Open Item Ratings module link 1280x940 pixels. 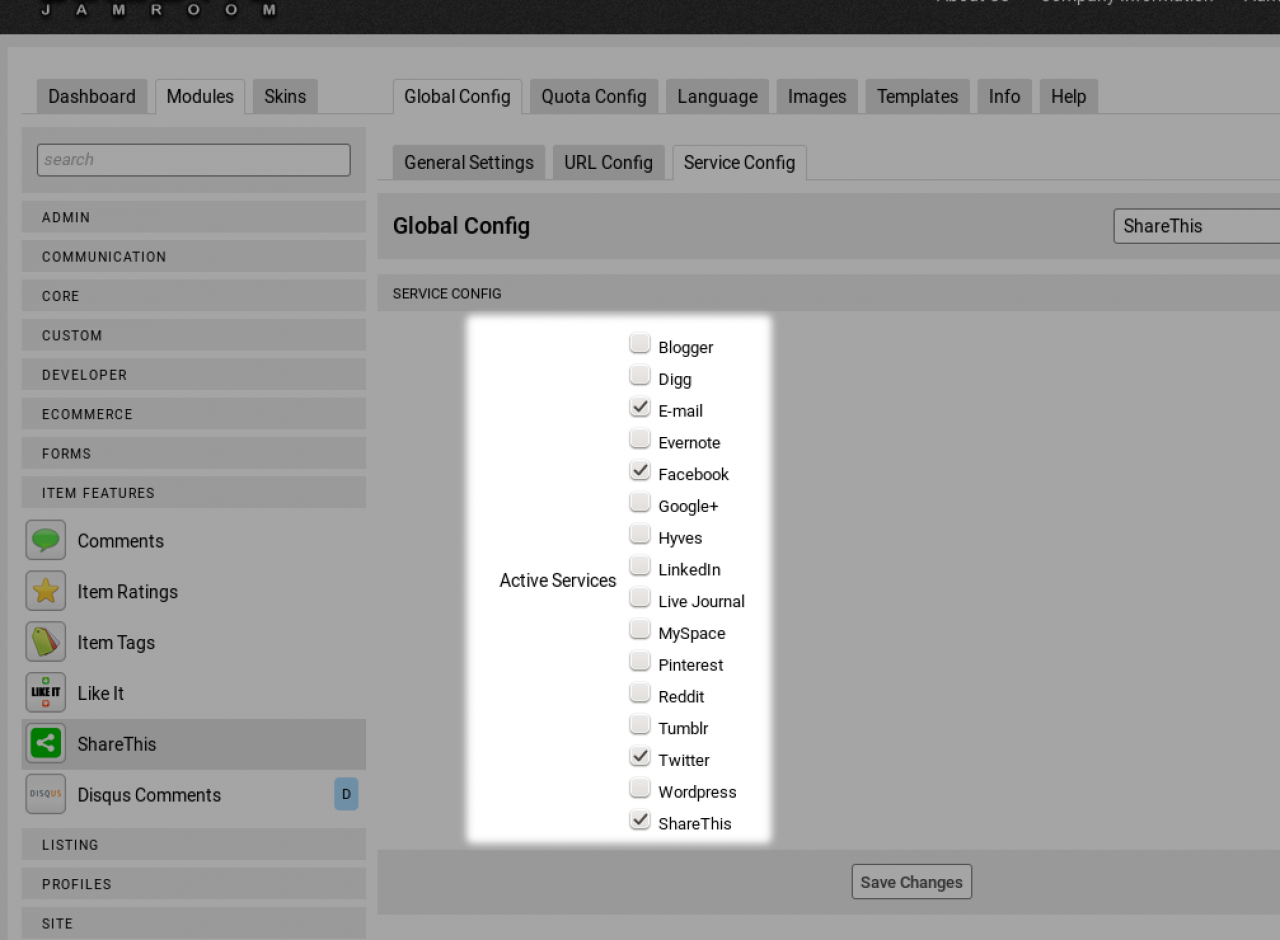click(127, 592)
